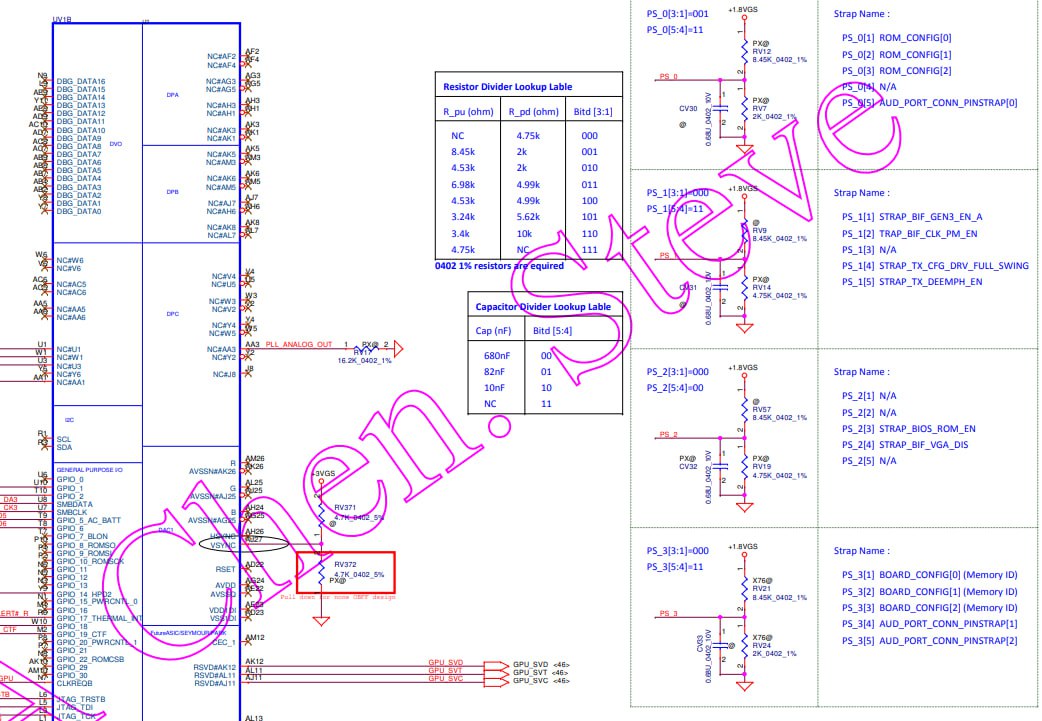Image resolution: width=1042 pixels, height=721 pixels.
Task: Click the "3.4k" resistor table cell
Action: click(461, 234)
